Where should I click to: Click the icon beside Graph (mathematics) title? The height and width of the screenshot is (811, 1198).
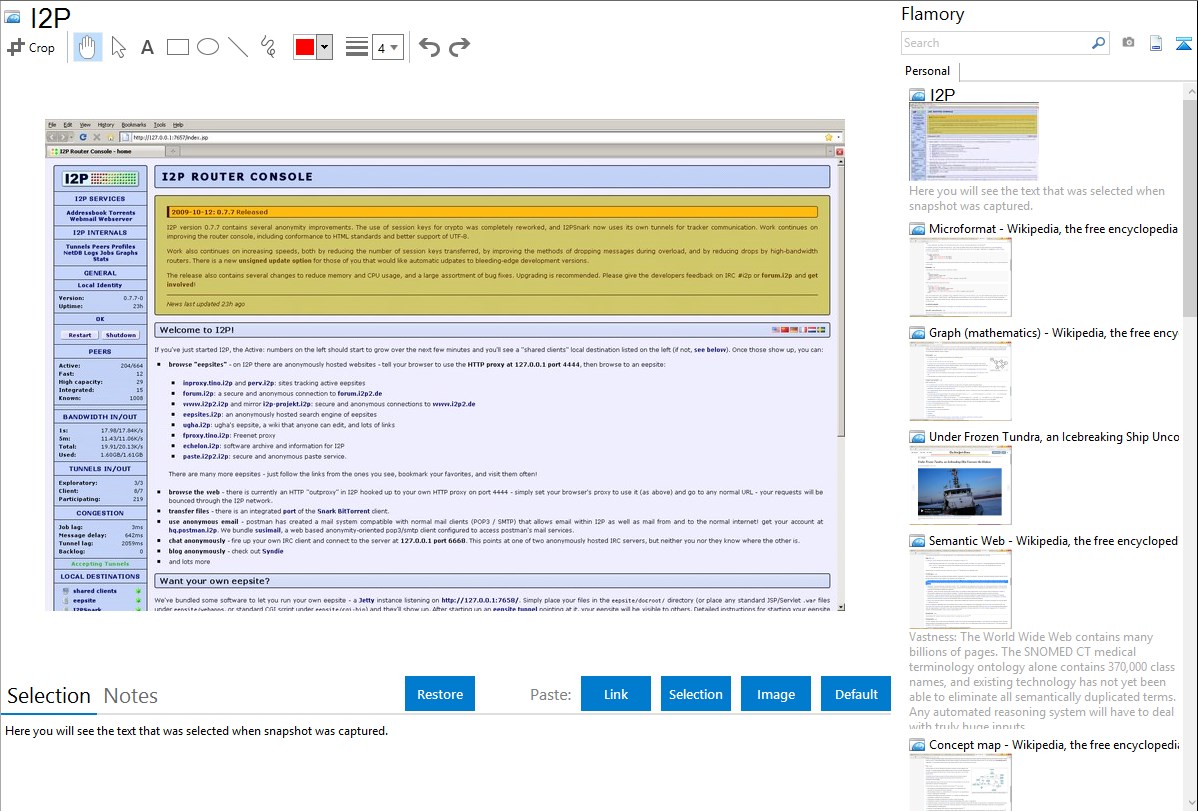coord(917,333)
